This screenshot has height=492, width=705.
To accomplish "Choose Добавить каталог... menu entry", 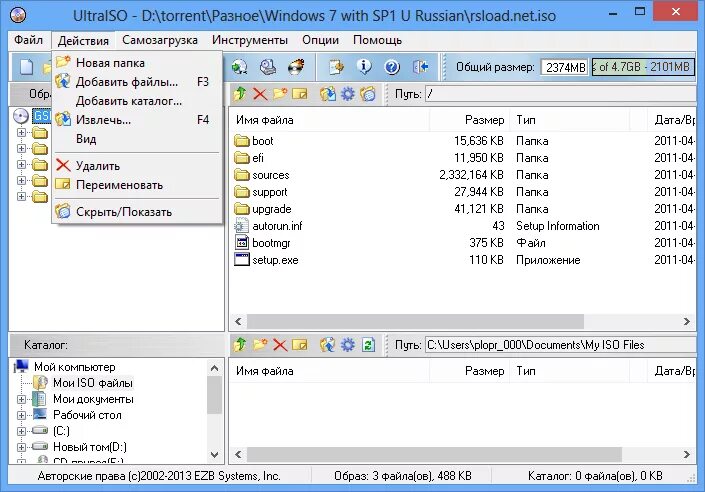I will tap(137, 101).
